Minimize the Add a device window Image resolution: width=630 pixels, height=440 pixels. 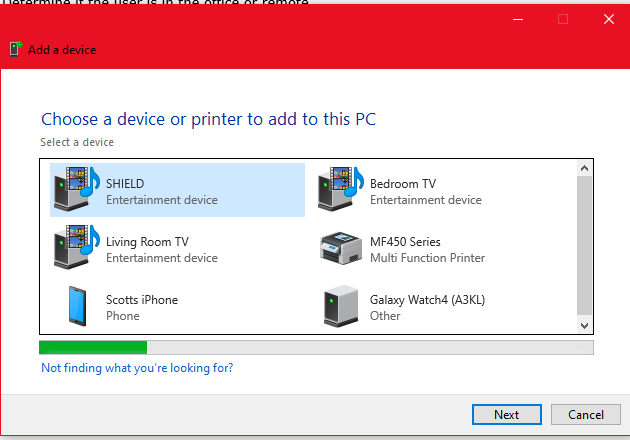click(x=518, y=19)
